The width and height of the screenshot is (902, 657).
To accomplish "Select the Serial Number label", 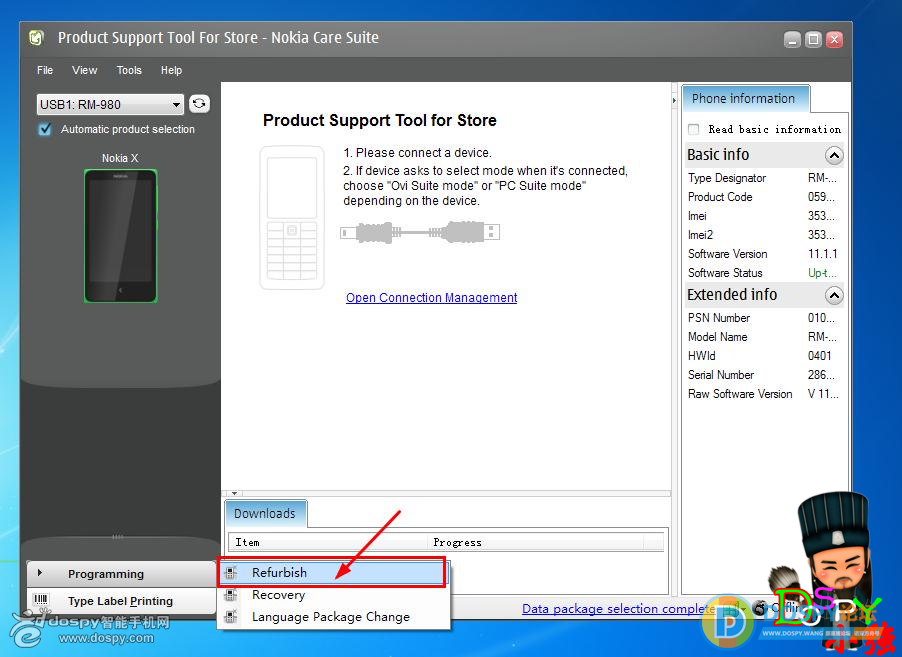I will pos(721,375).
